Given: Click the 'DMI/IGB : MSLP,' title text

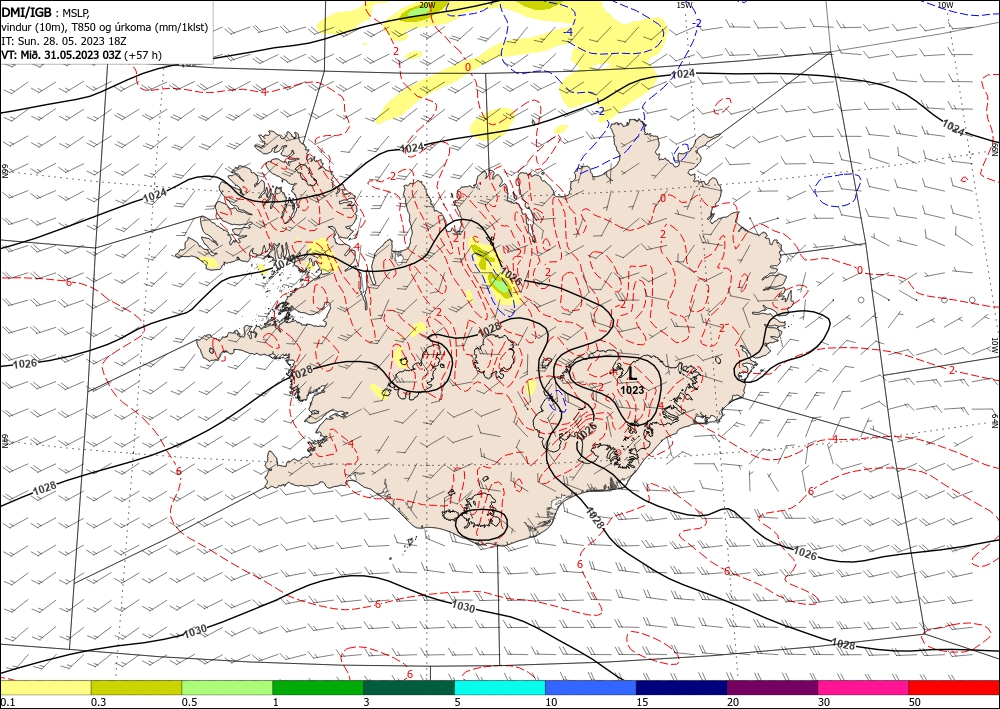Looking at the screenshot, I should click(46, 11).
